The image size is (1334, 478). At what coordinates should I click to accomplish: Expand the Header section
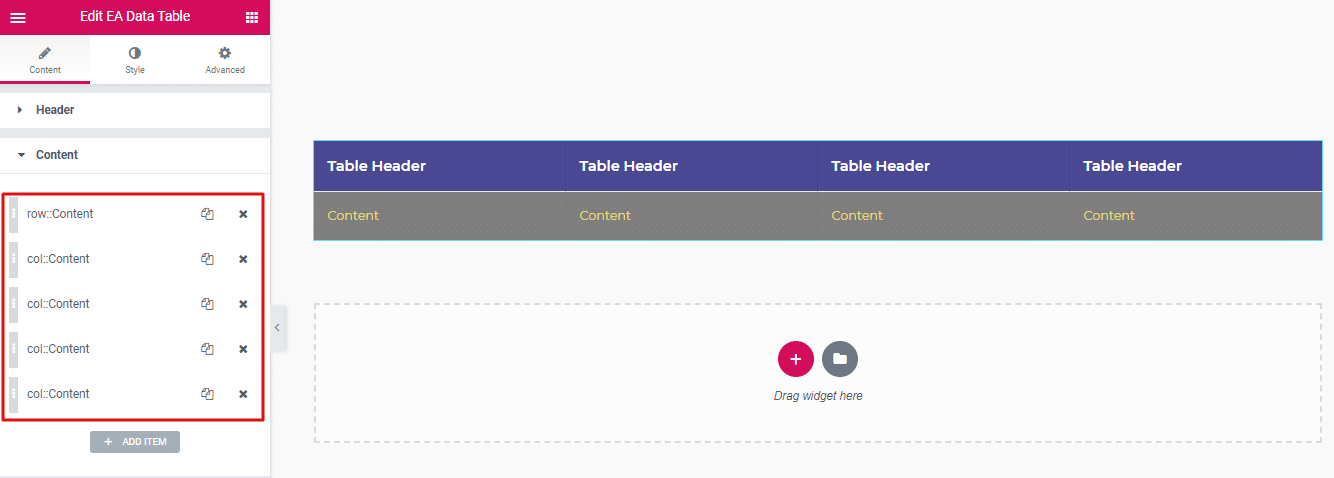[x=55, y=110]
